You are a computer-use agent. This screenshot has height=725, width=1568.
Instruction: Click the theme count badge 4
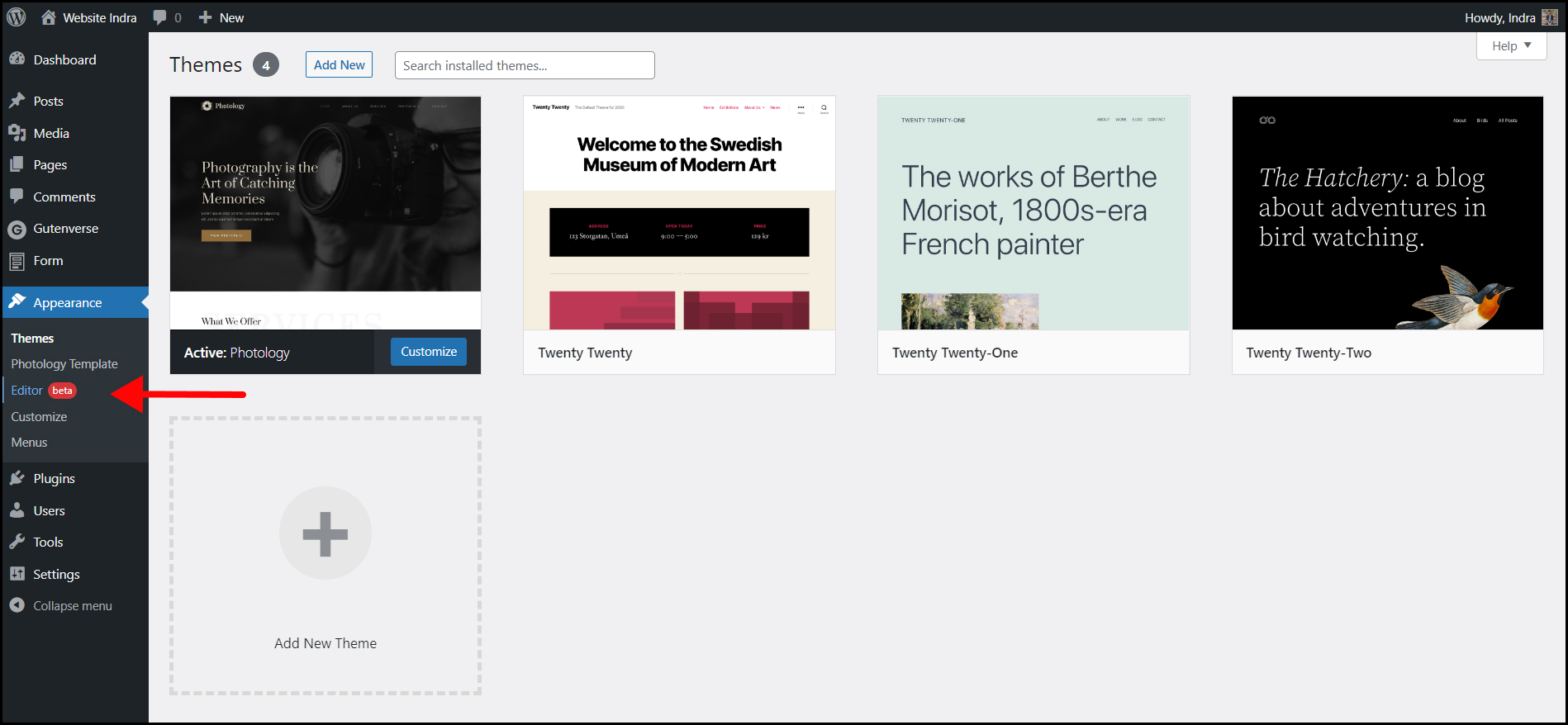(x=266, y=64)
